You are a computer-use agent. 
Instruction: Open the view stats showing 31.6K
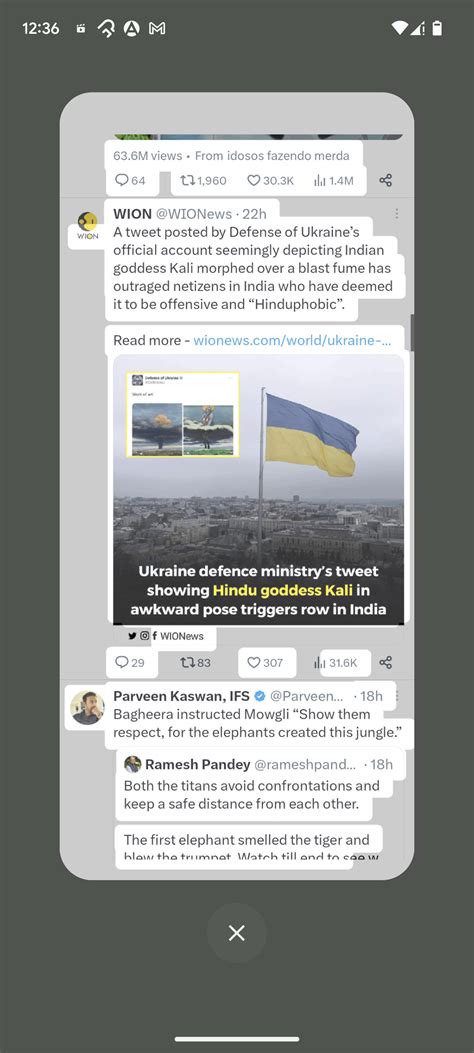pyautogui.click(x=320, y=663)
